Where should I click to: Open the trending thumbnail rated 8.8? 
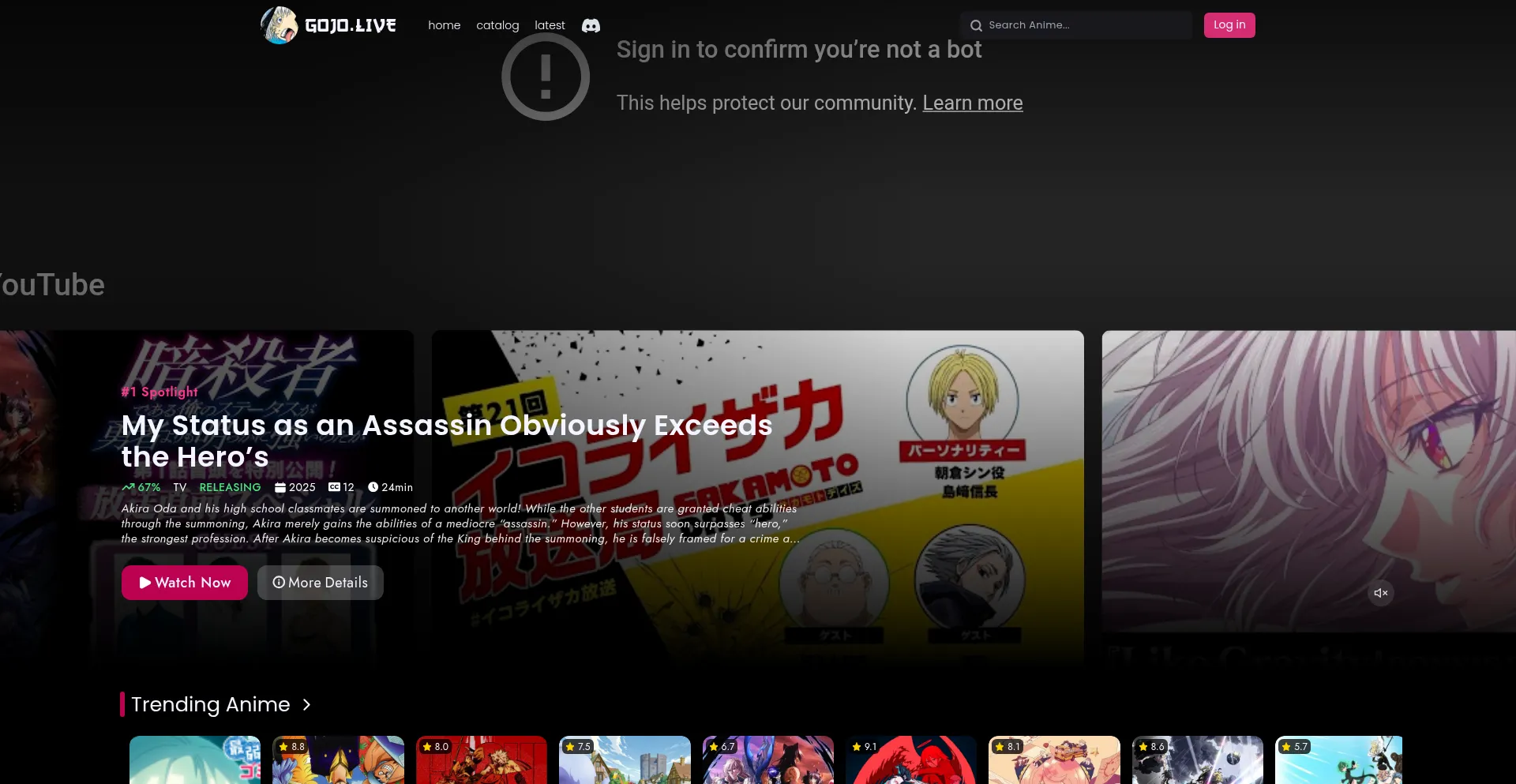tap(338, 762)
